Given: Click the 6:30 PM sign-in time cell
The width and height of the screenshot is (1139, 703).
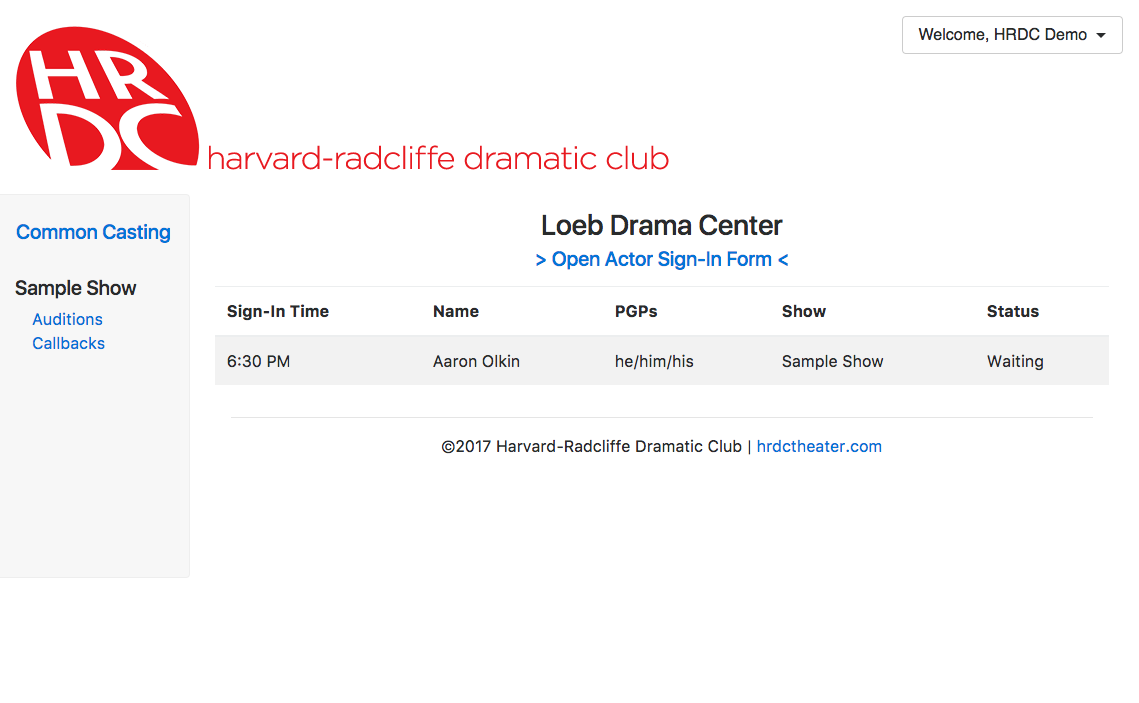Looking at the screenshot, I should (258, 362).
